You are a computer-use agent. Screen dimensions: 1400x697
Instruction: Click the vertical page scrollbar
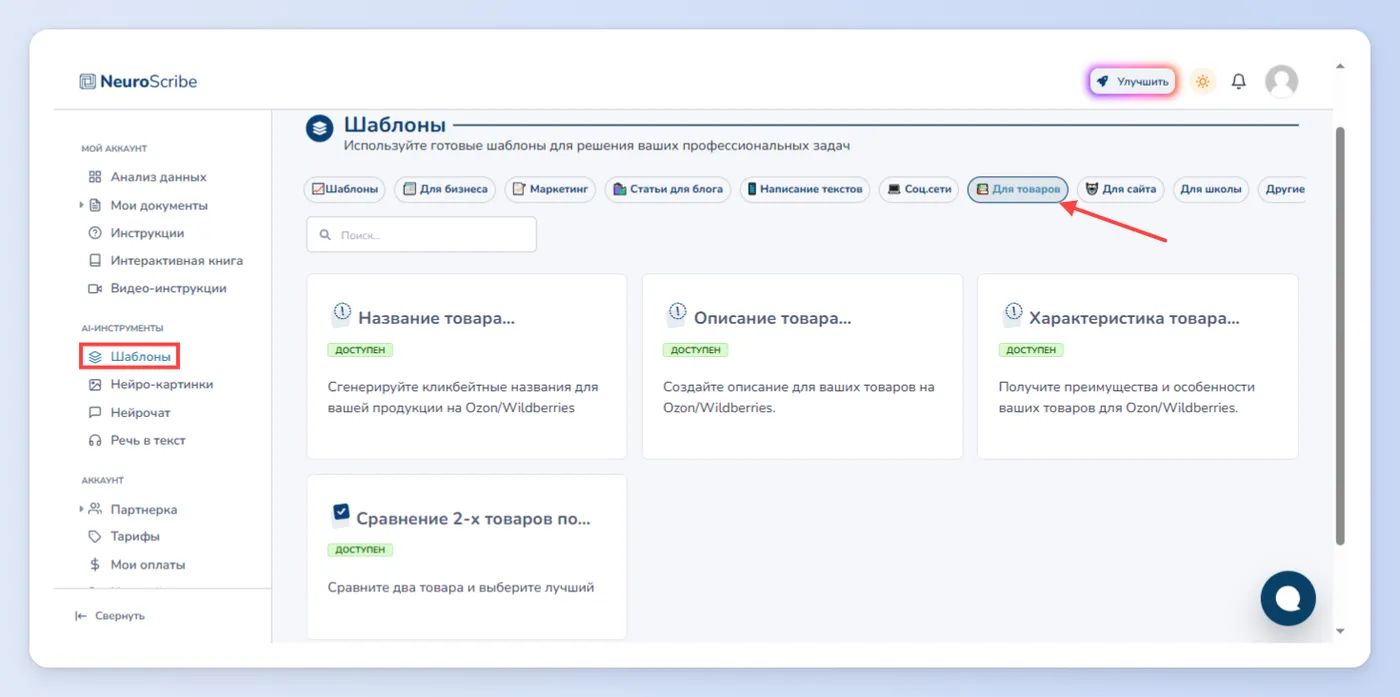pos(1340,335)
